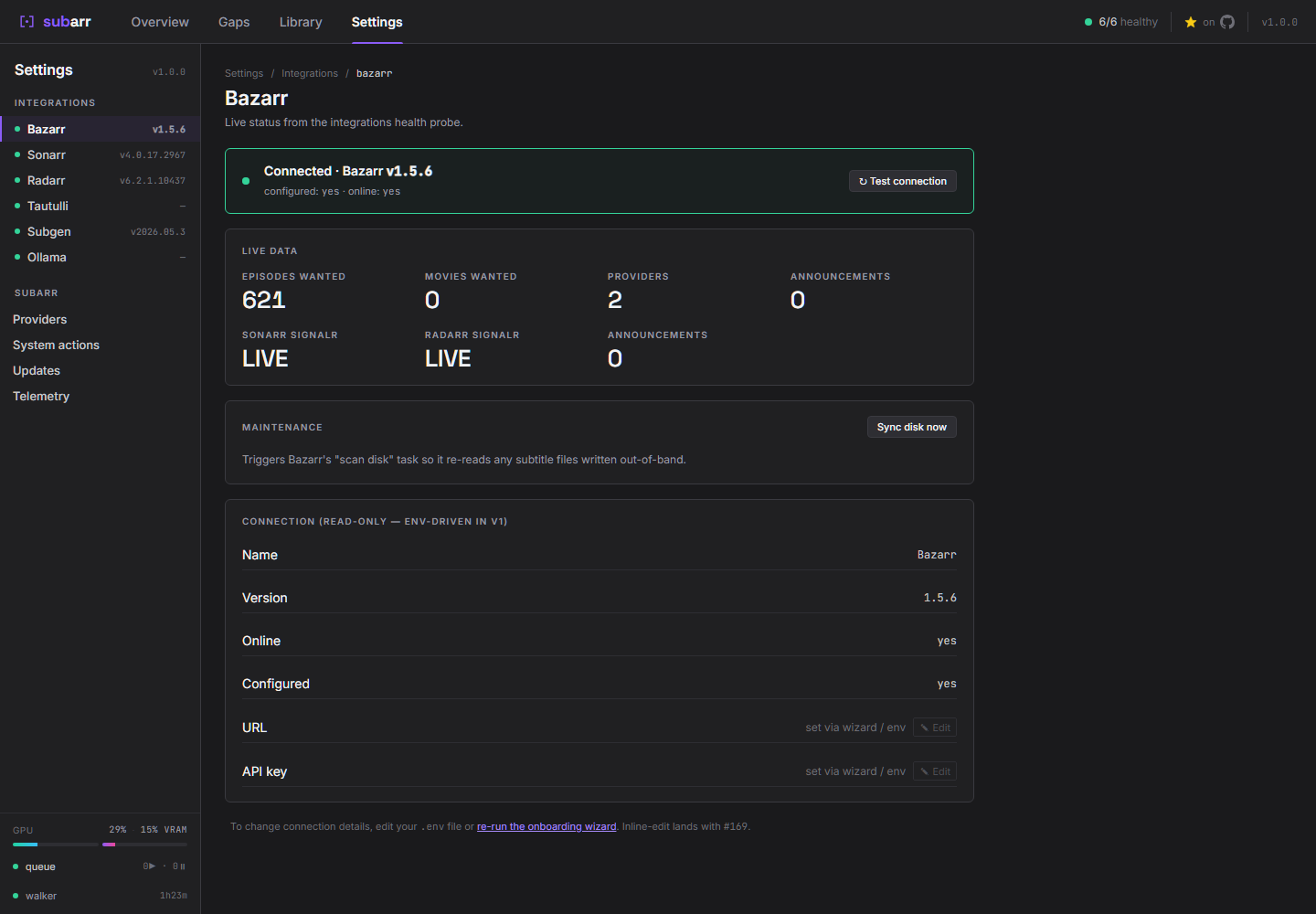Click the green connected status dot

246,181
